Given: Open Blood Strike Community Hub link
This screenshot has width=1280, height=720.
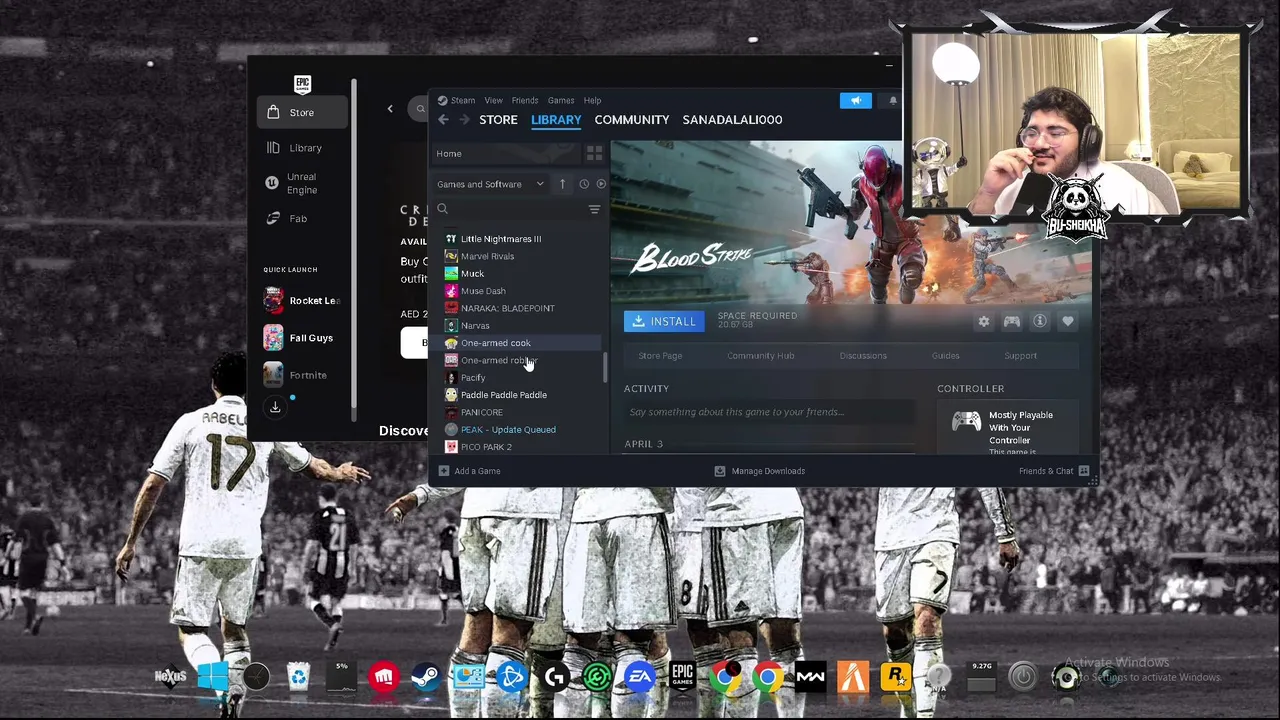Looking at the screenshot, I should coord(761,356).
